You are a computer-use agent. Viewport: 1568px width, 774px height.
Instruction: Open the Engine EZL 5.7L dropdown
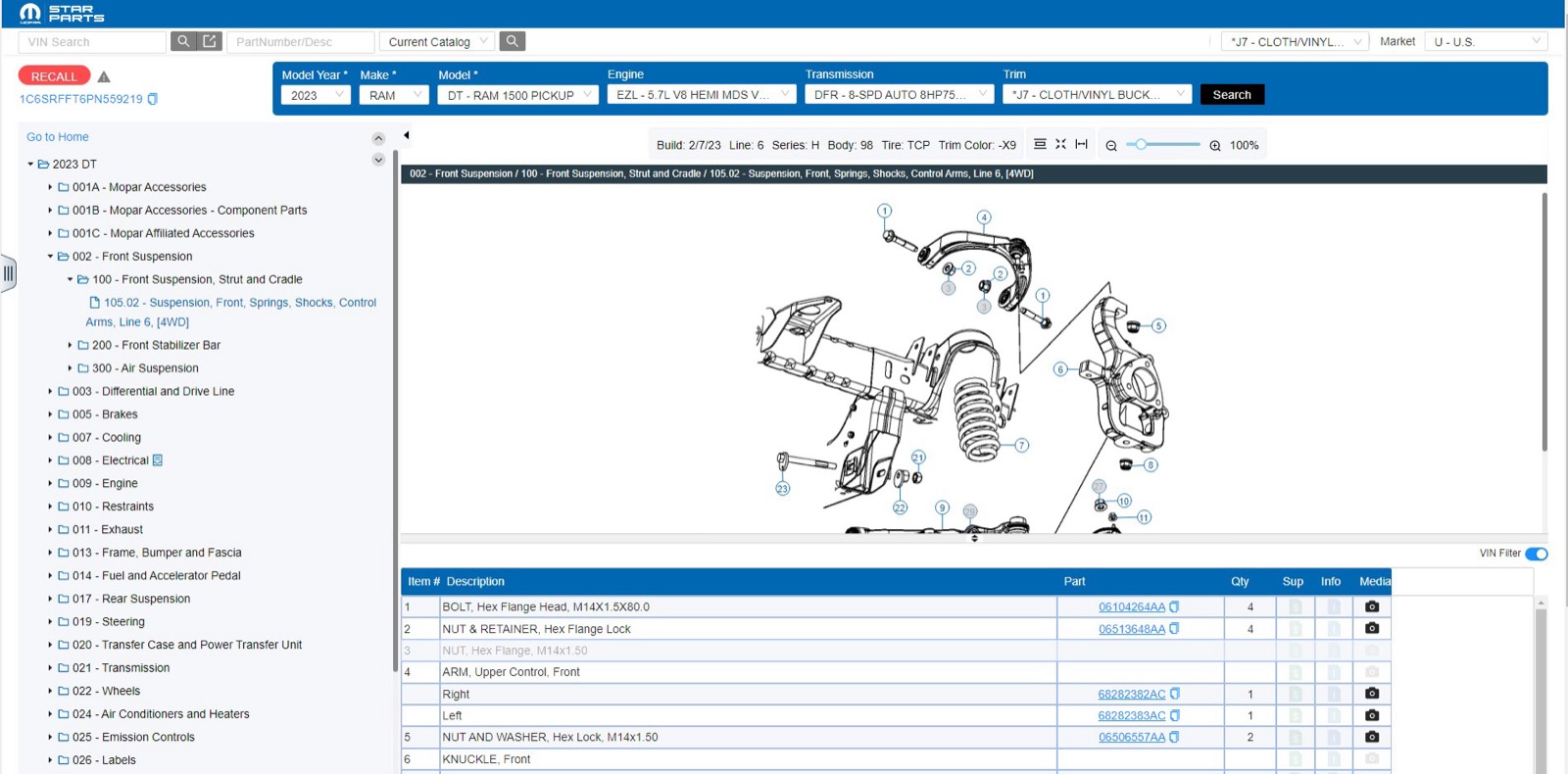[x=702, y=95]
